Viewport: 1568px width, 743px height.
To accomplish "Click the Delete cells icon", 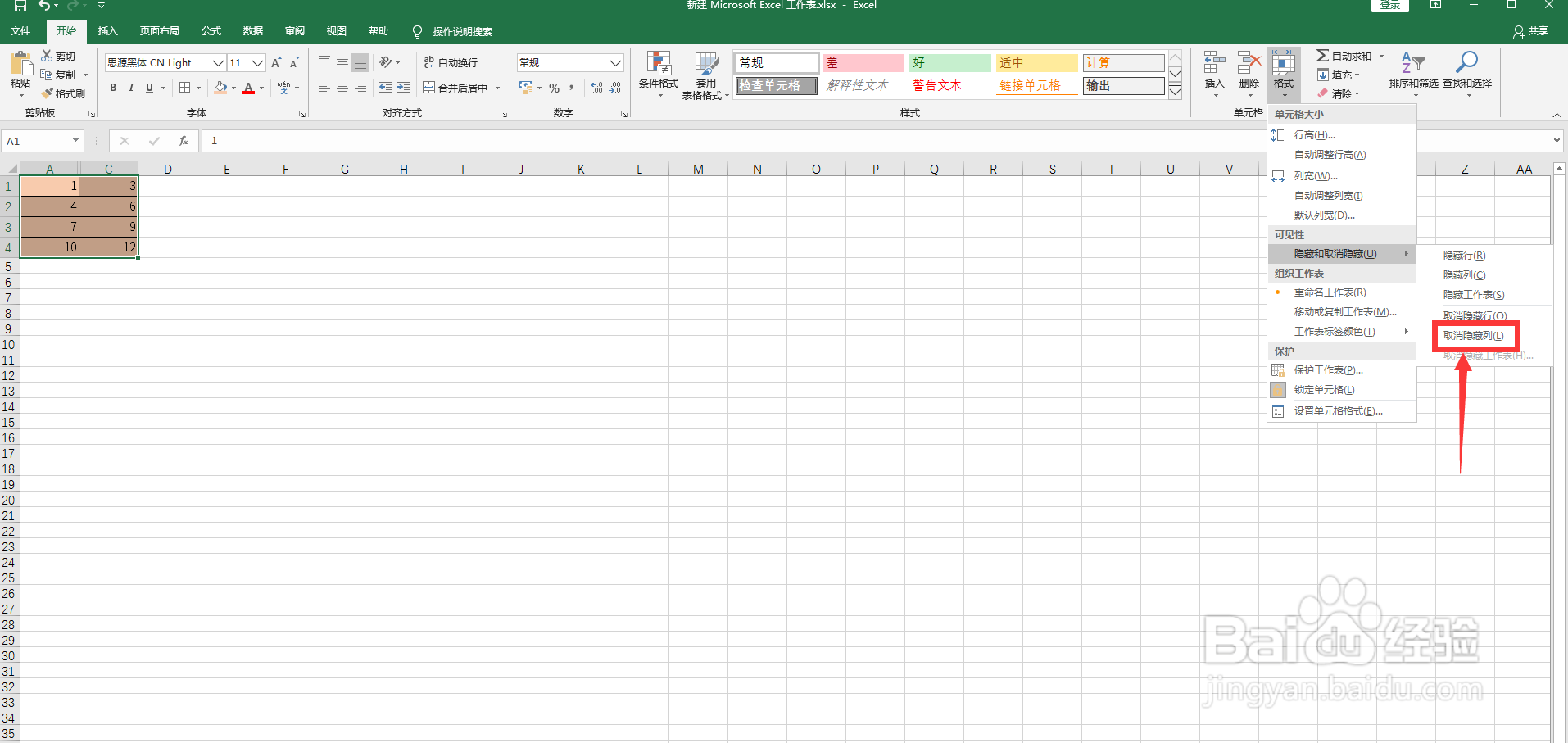I will coord(1249,63).
